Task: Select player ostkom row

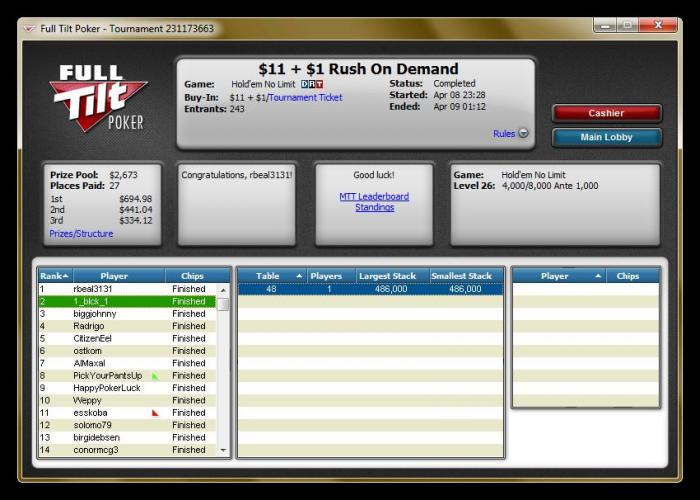Action: (x=128, y=351)
